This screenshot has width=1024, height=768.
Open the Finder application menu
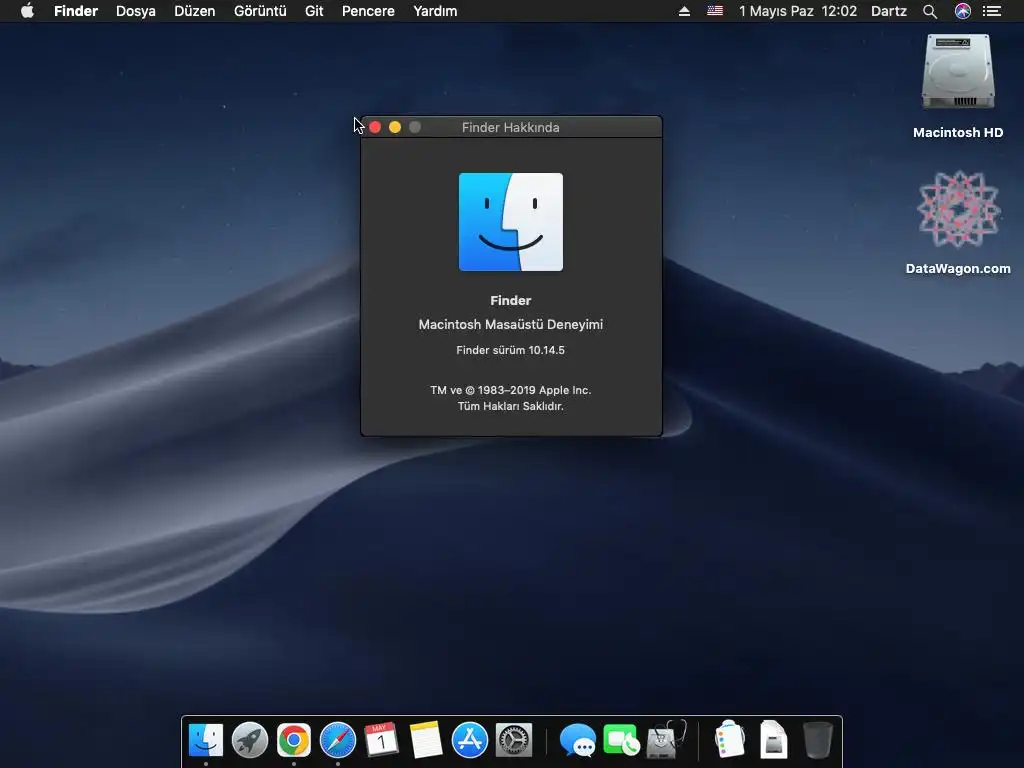tap(76, 11)
